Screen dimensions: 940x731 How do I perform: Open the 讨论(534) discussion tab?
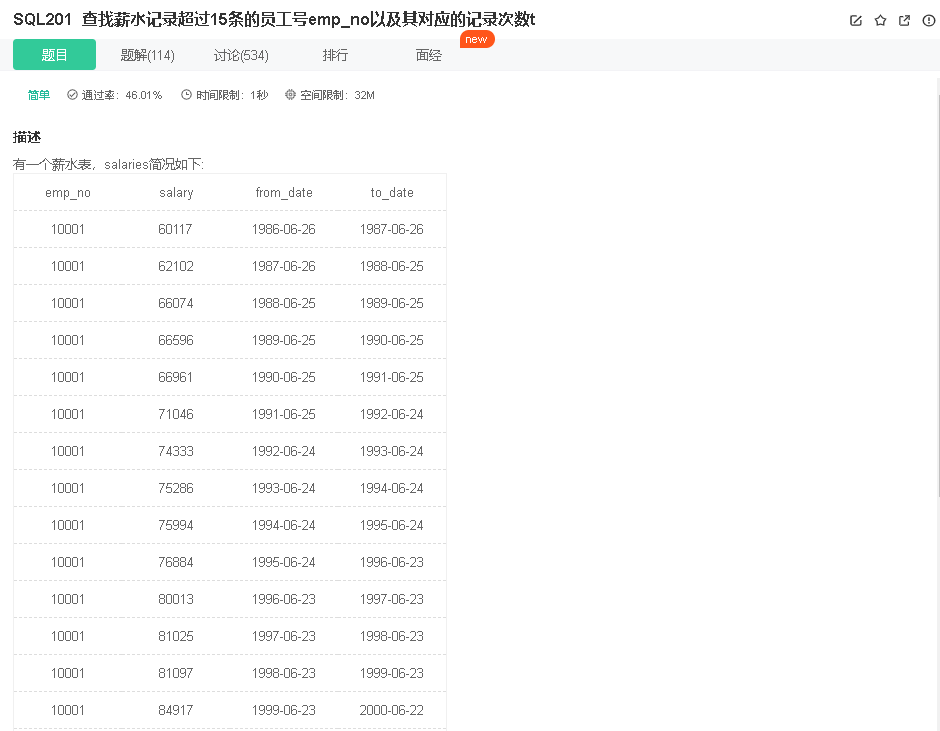(x=241, y=55)
